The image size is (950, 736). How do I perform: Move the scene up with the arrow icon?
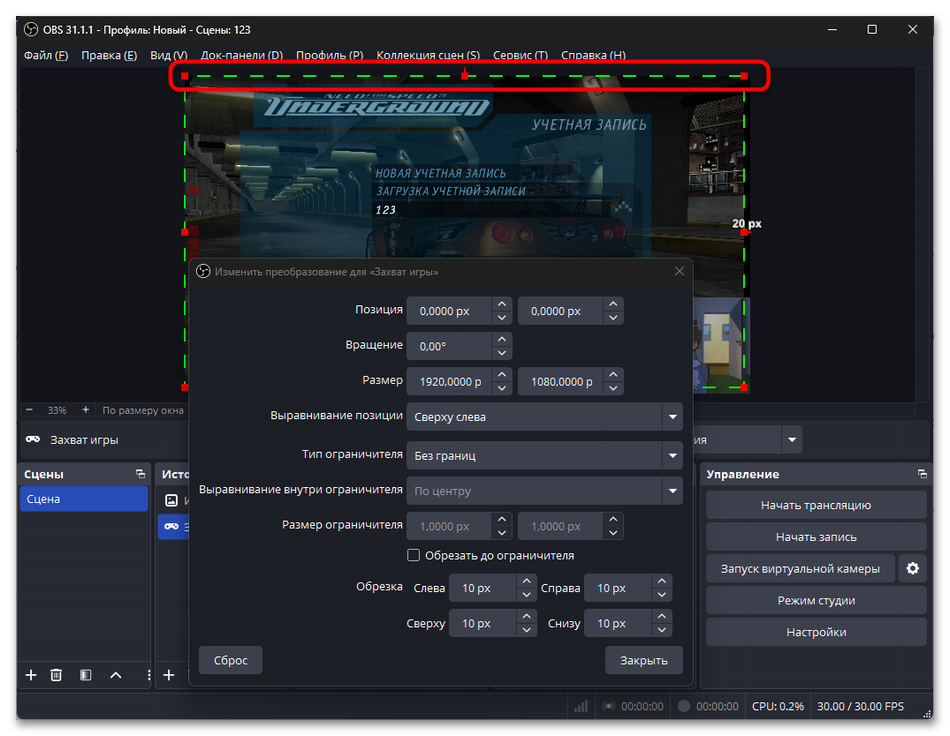click(116, 675)
